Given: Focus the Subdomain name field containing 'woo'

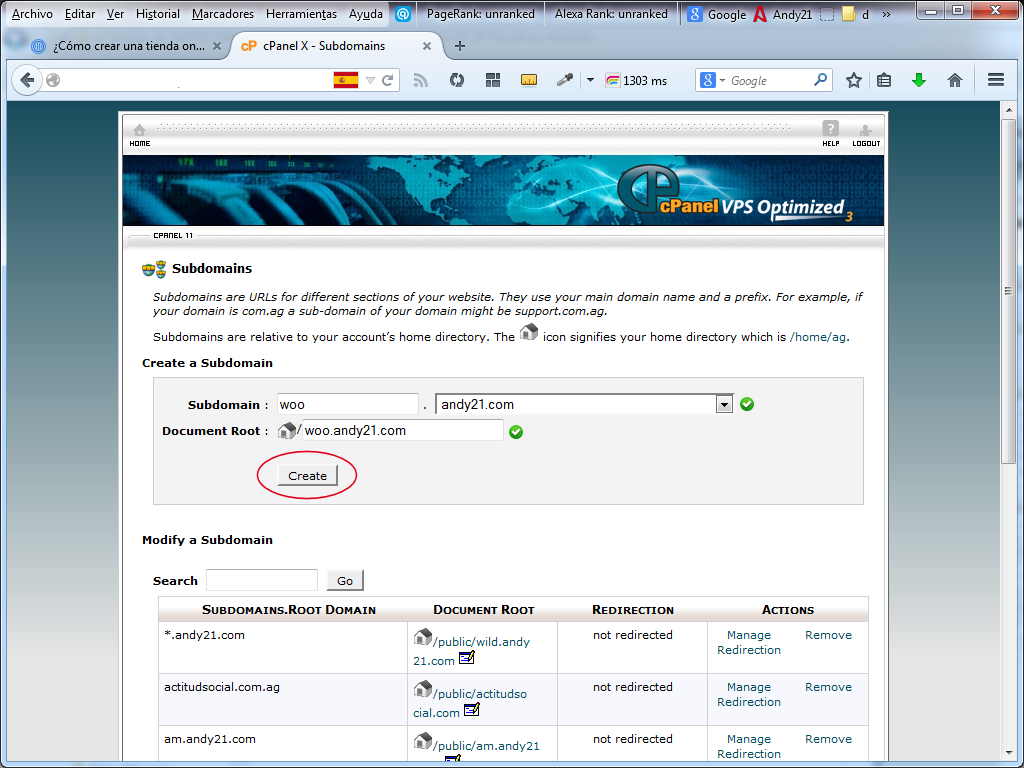Looking at the screenshot, I should [x=347, y=404].
